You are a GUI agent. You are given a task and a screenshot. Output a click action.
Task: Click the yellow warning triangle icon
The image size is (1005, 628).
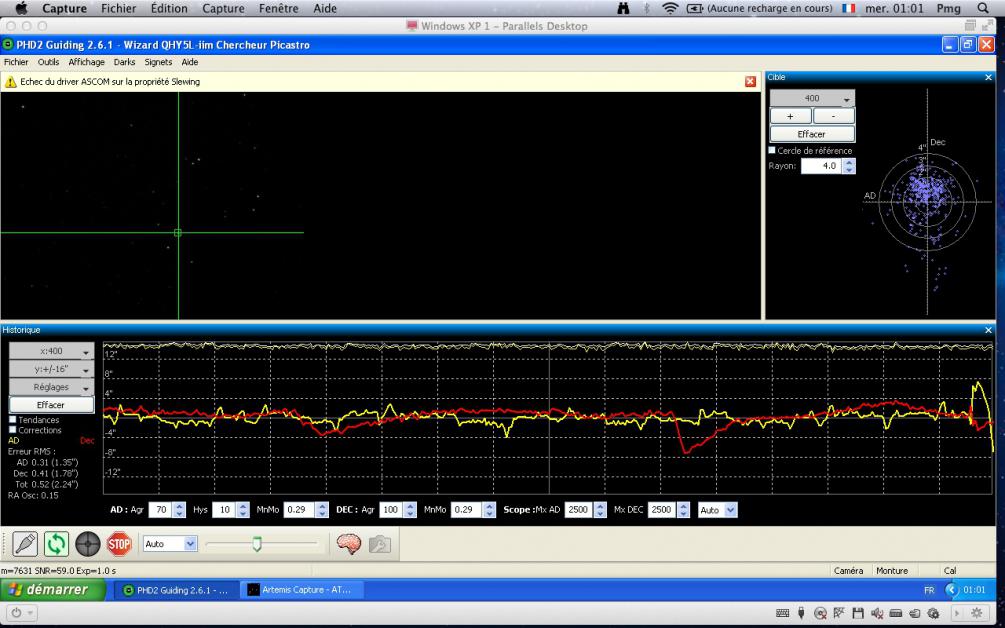(10, 82)
